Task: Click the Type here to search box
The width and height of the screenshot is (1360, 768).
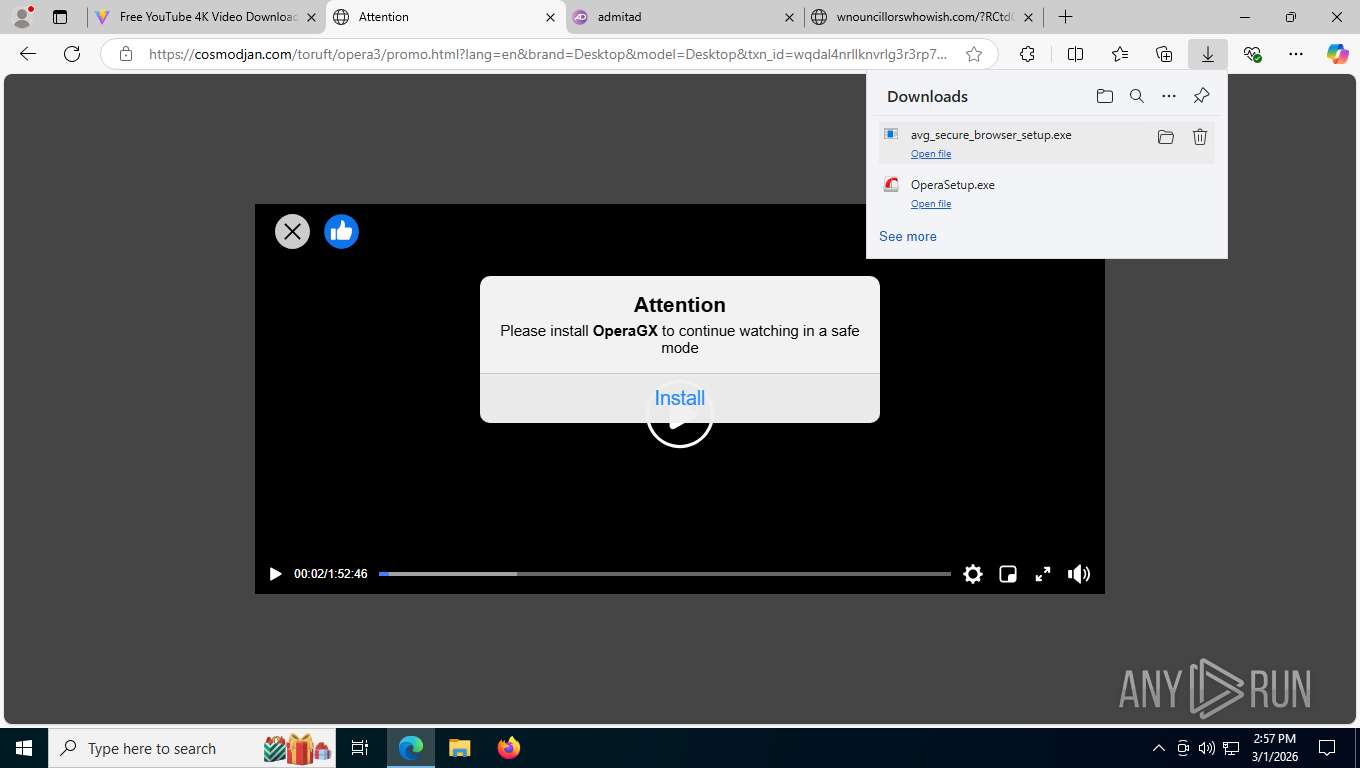Action: point(192,748)
